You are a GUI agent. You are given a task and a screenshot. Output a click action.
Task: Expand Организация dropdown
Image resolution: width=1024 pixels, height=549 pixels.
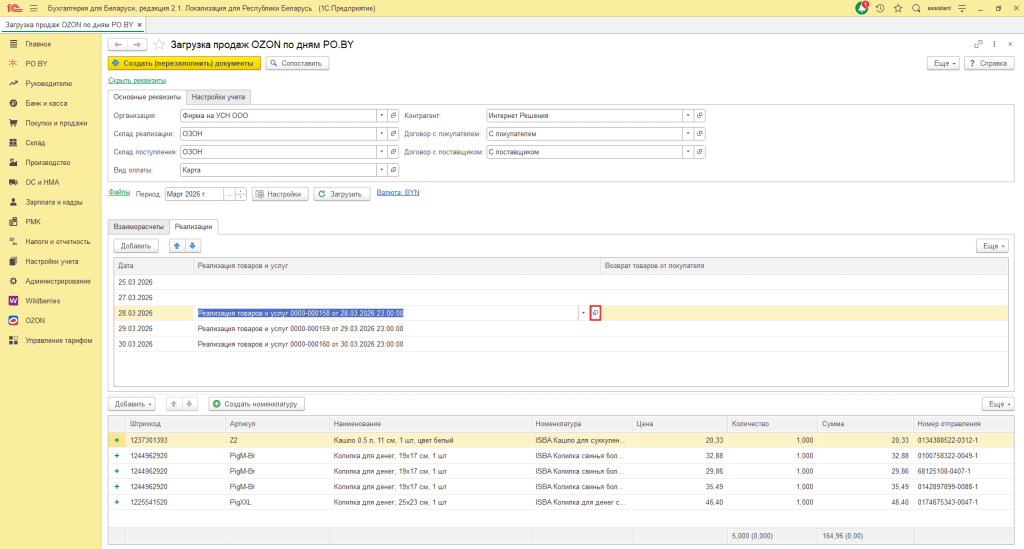(x=381, y=116)
